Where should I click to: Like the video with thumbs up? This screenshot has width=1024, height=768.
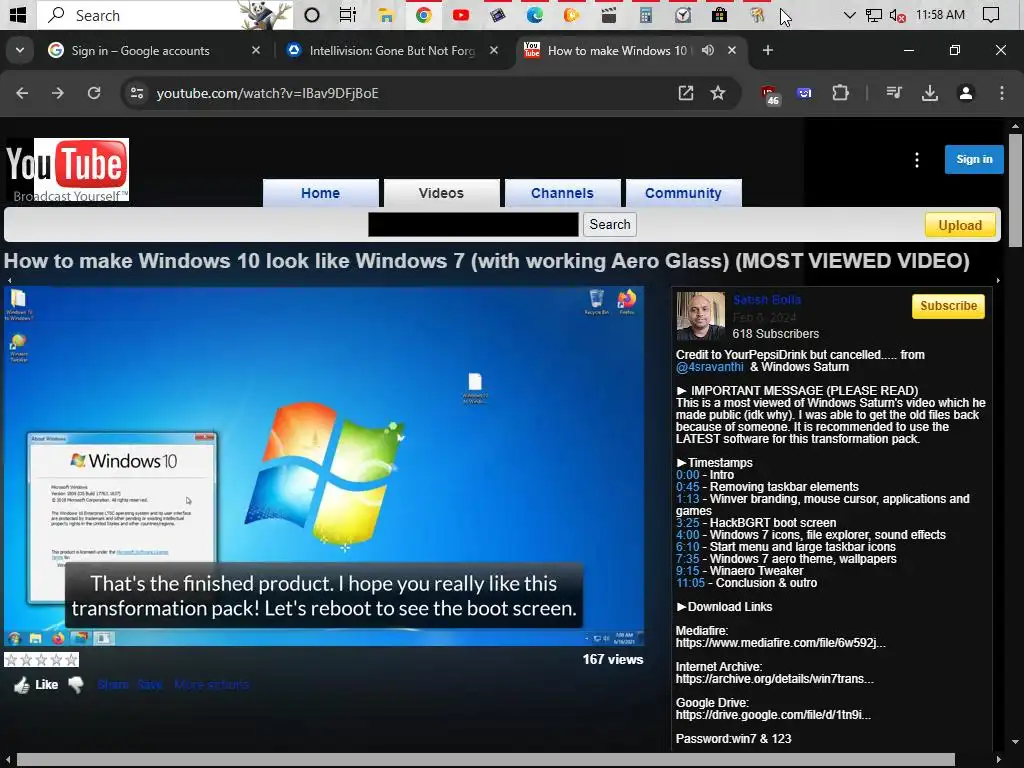(22, 685)
